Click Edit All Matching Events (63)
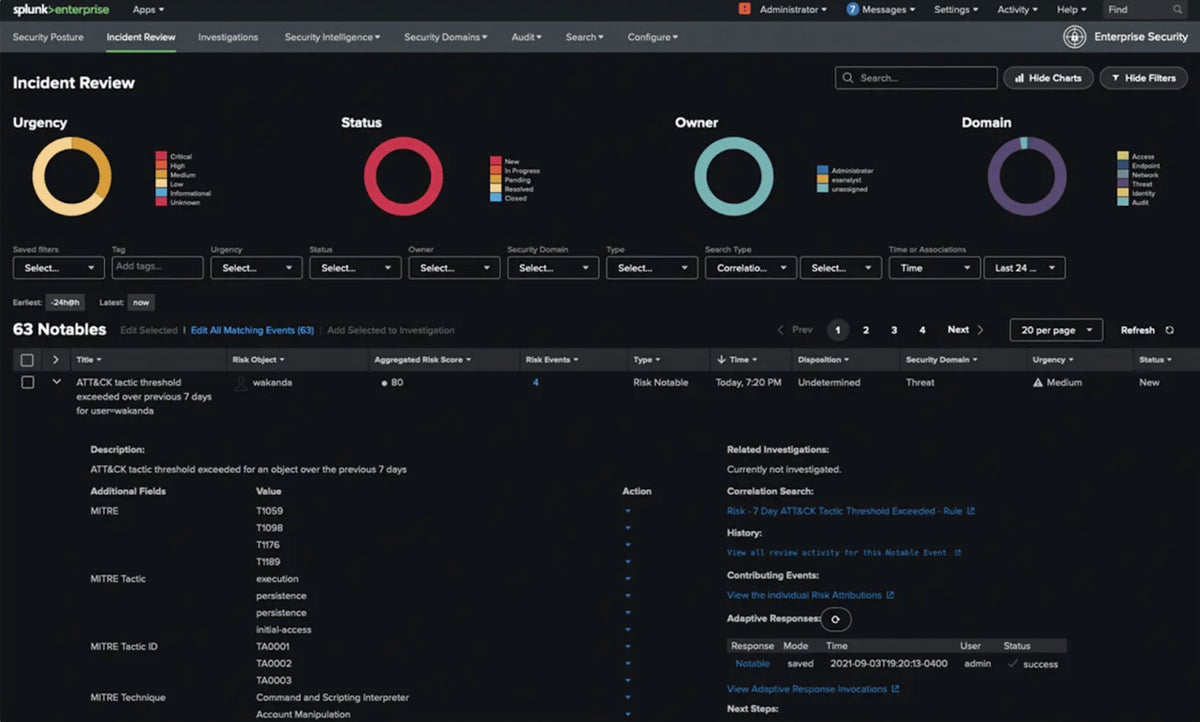Viewport: 1200px width, 722px height. (251, 330)
